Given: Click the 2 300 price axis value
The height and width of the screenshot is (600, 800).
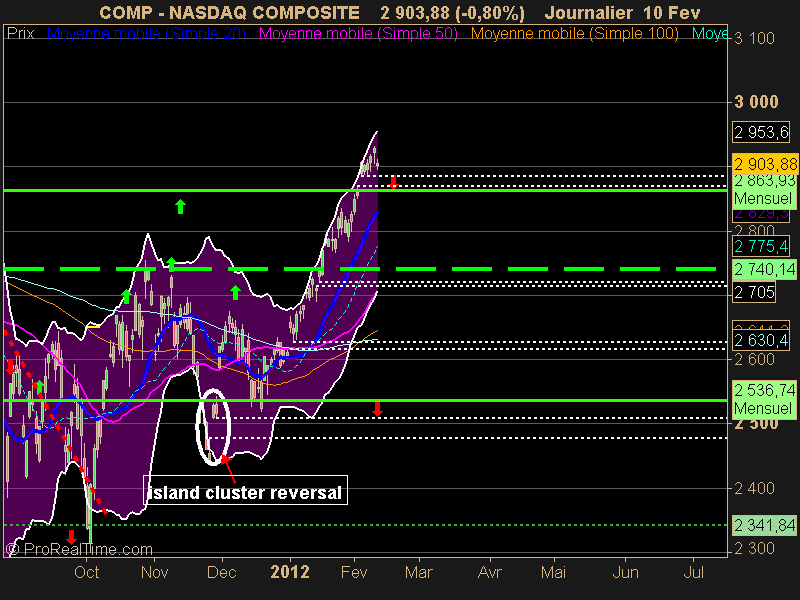Looking at the screenshot, I should (x=754, y=548).
